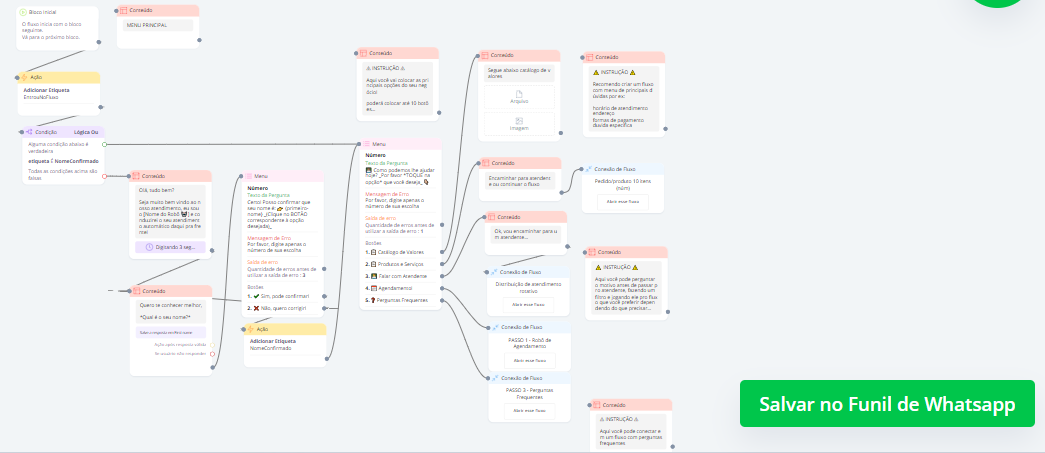
Task: Click the yellow 'resposta válida' output port
Action: coord(212,343)
